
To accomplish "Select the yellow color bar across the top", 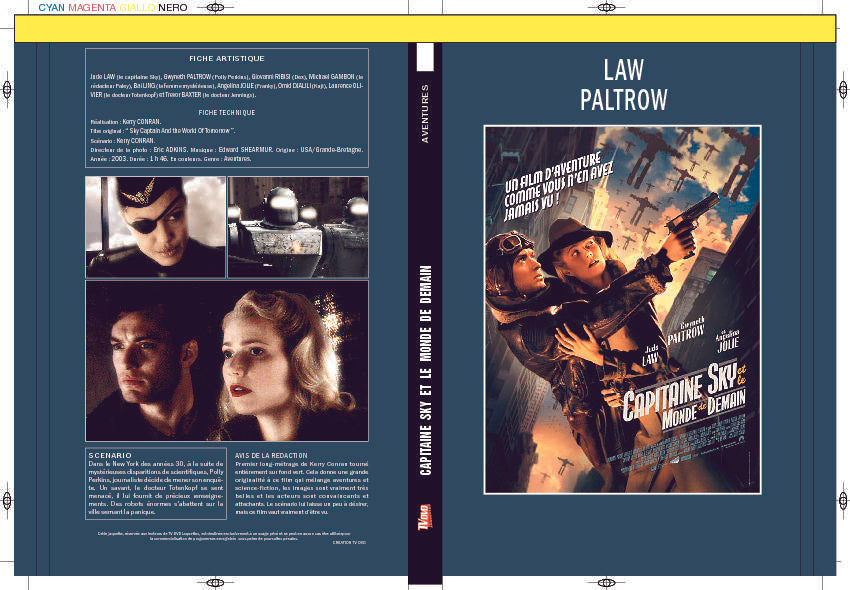I will [x=425, y=29].
